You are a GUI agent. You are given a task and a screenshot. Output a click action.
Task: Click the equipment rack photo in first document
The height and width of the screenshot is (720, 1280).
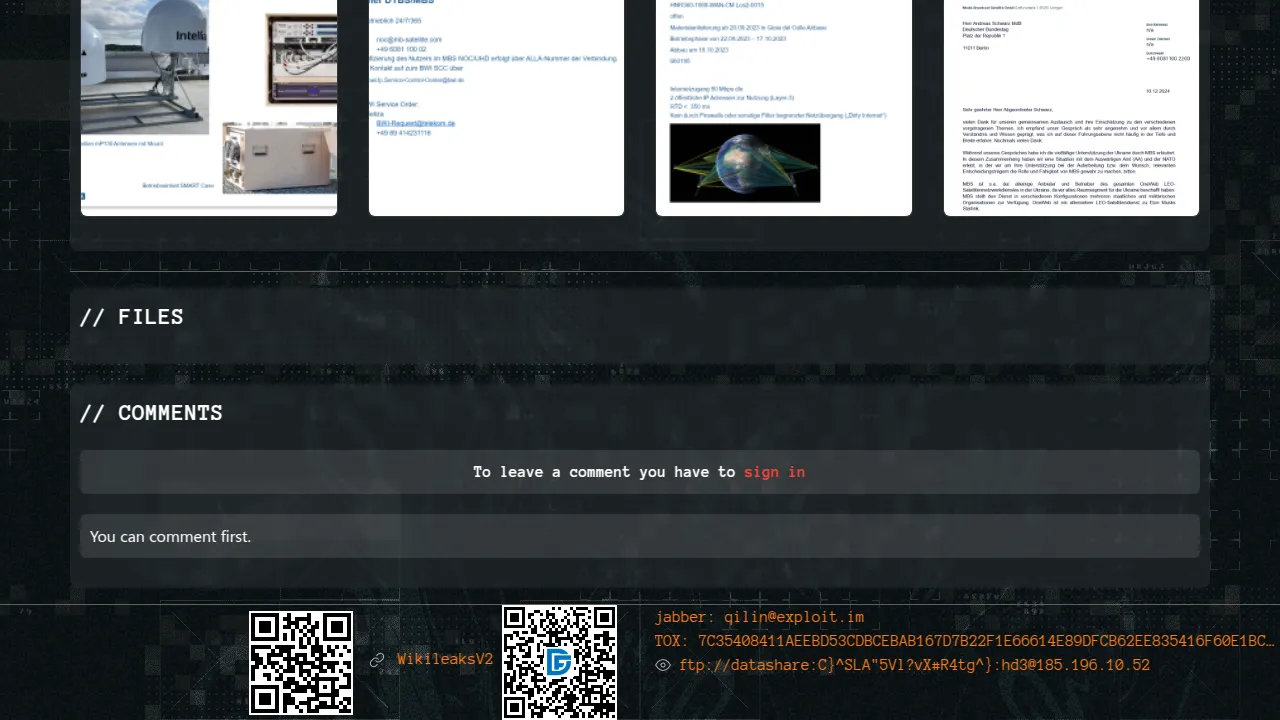(x=301, y=60)
